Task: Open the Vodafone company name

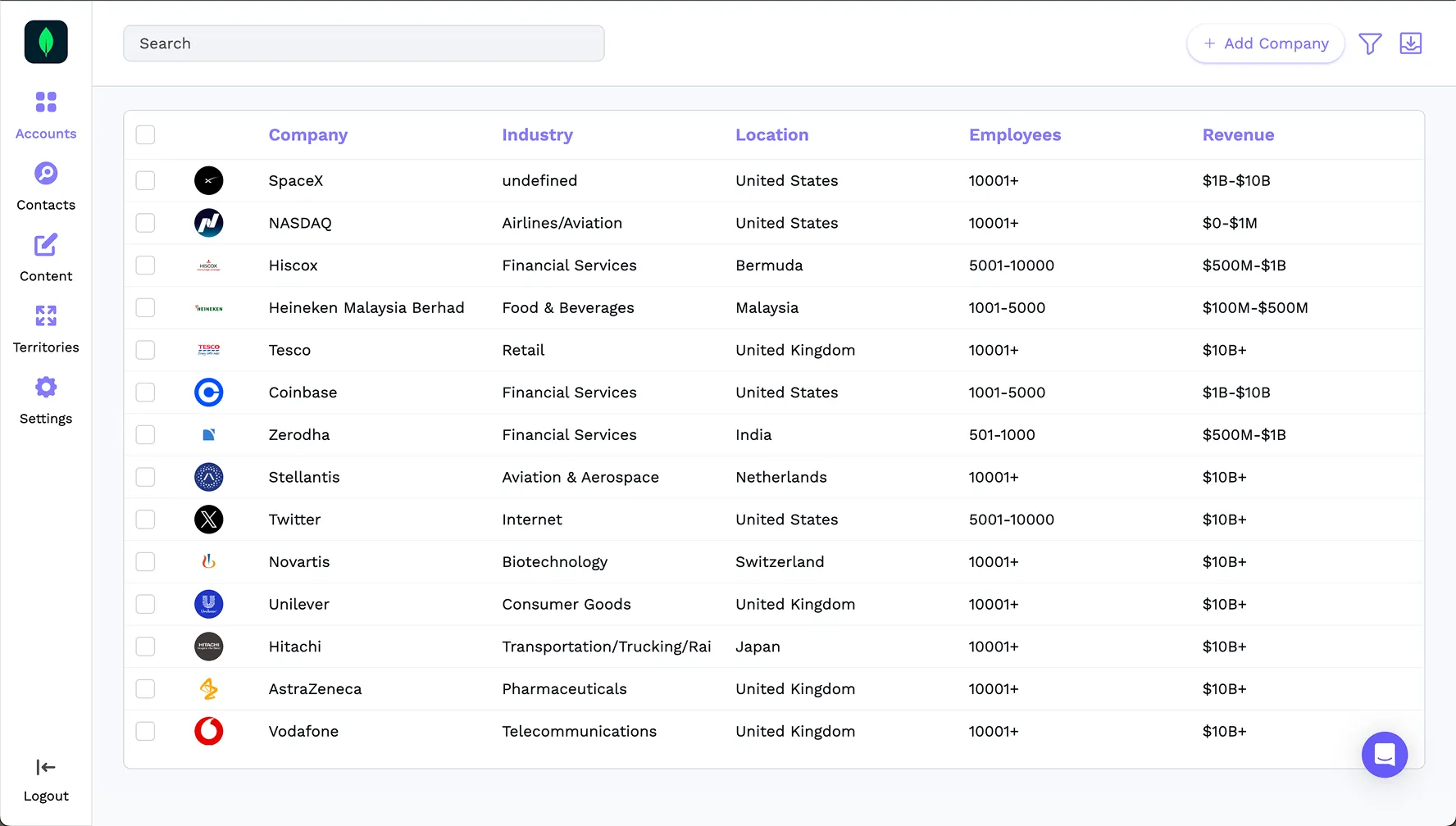Action: [304, 731]
